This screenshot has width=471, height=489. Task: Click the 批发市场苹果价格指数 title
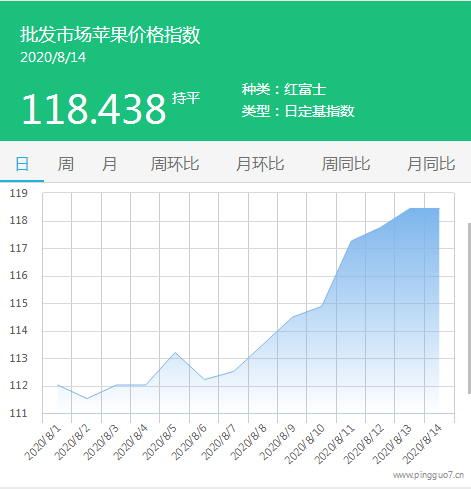[110, 35]
